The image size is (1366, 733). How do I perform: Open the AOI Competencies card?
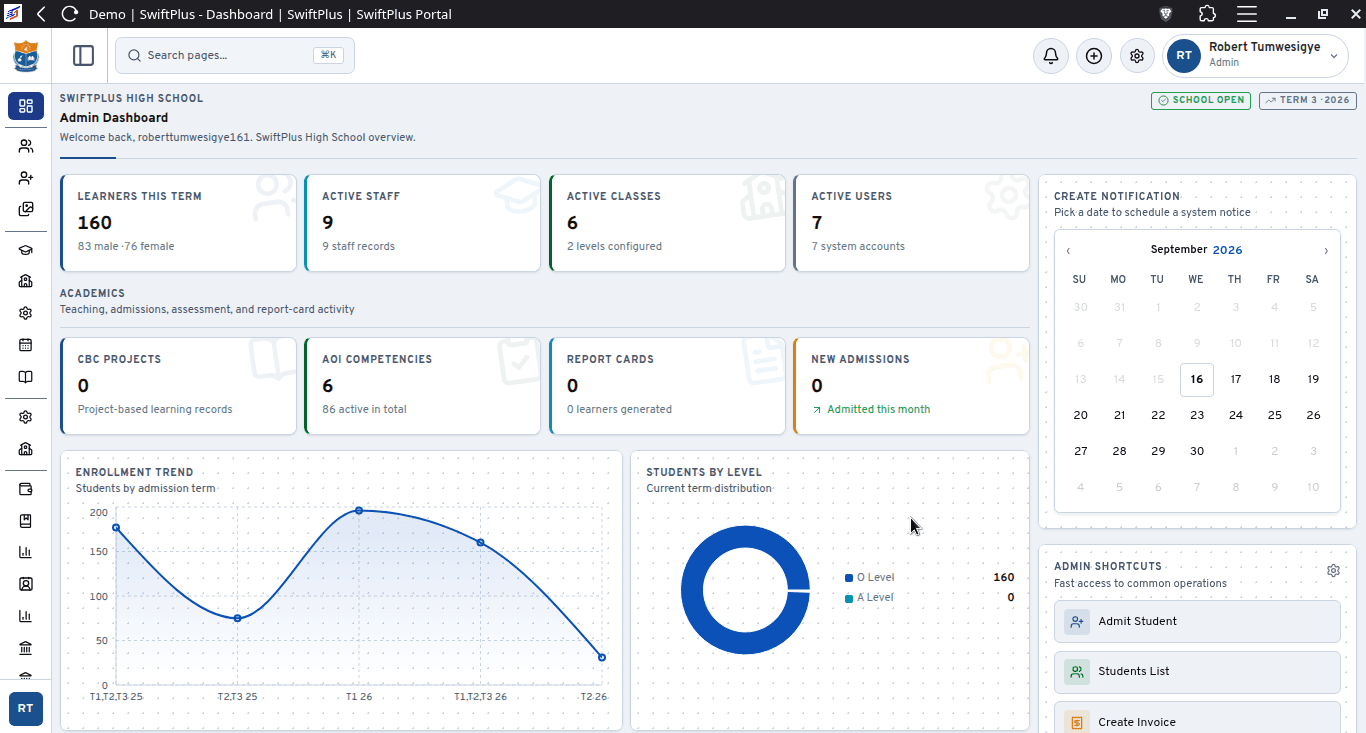422,386
